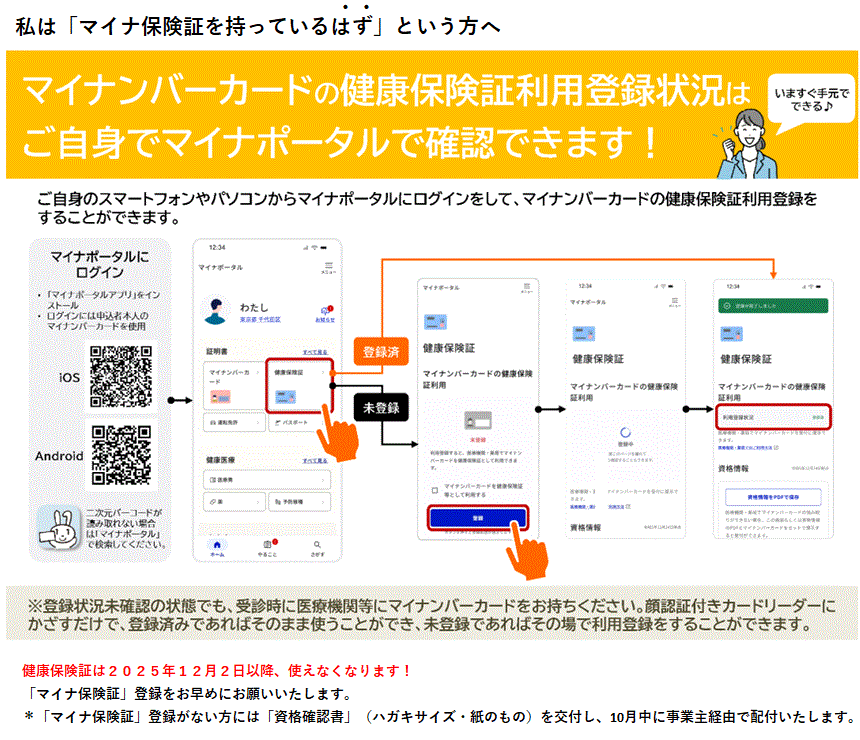Click the マイナポータルにログイン heading
The image size is (860, 740).
pos(99,264)
